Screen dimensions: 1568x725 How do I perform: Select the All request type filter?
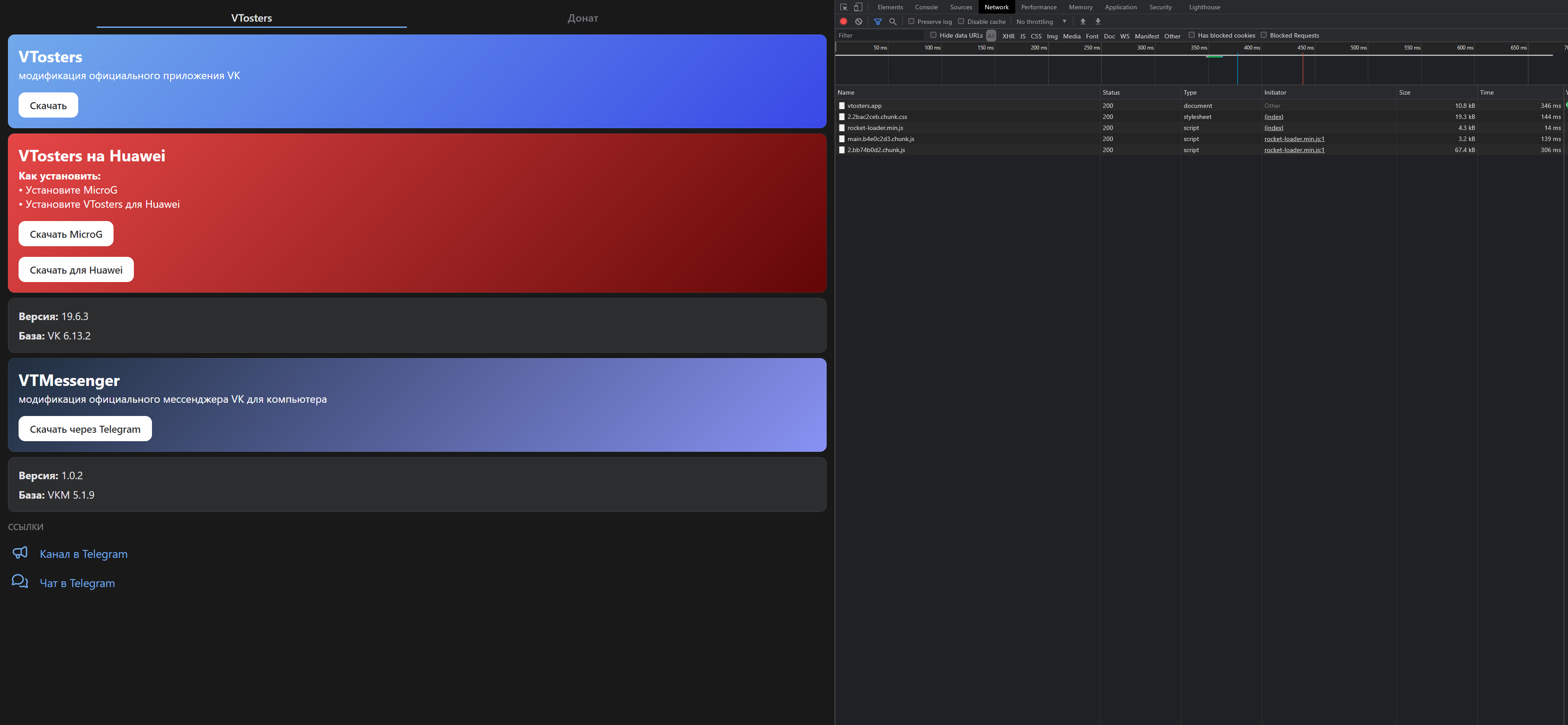coord(991,36)
